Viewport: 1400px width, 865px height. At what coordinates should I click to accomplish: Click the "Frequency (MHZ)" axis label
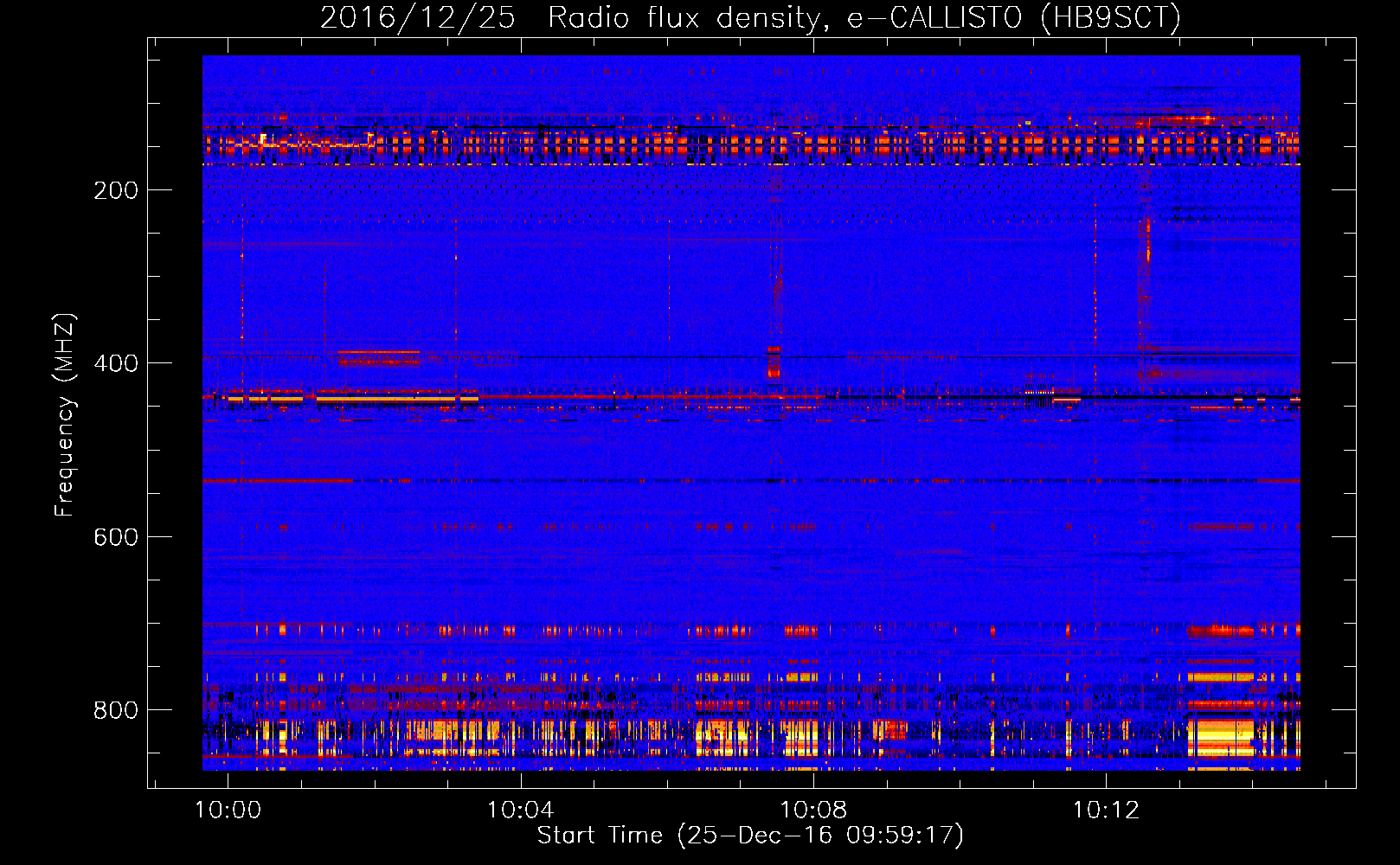(x=65, y=415)
